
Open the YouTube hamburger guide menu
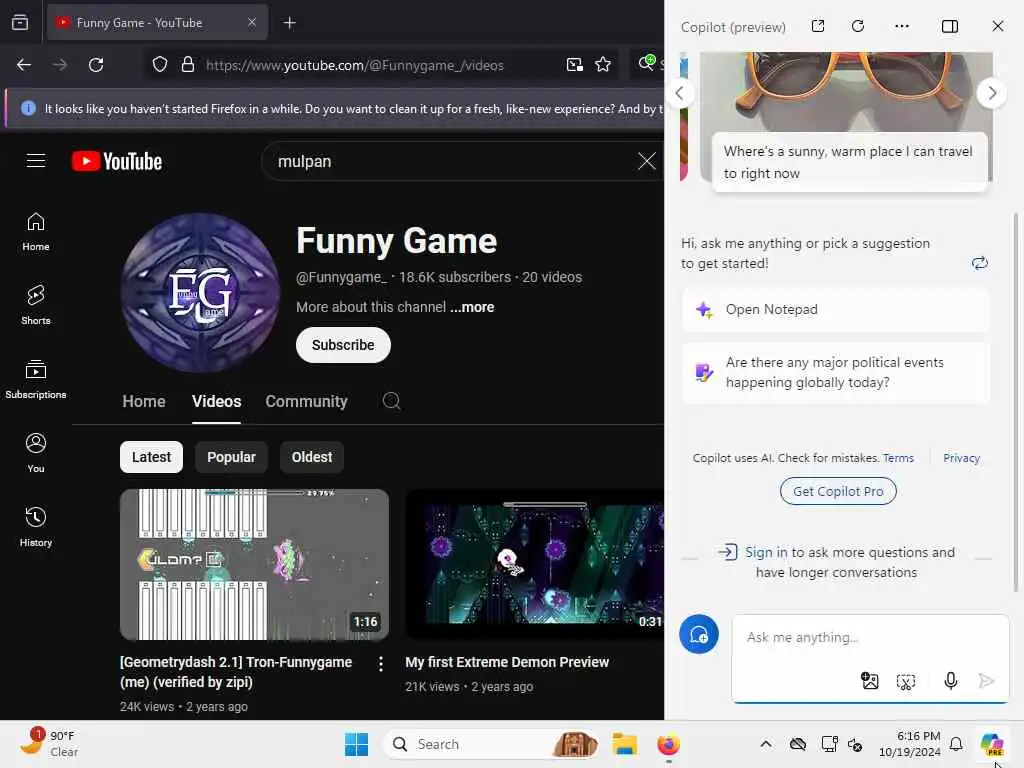(36, 161)
